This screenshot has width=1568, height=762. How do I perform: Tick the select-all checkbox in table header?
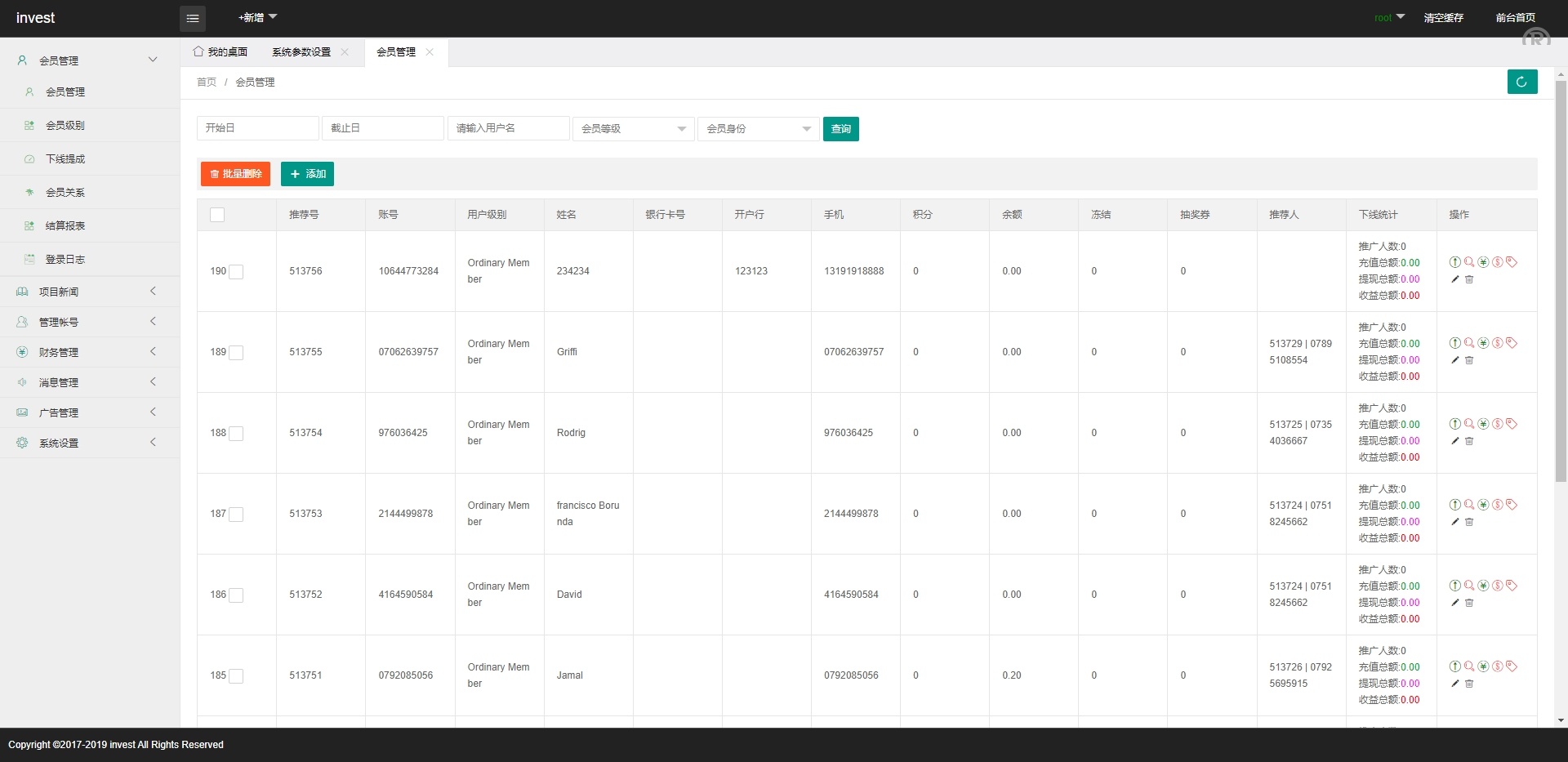click(x=217, y=215)
